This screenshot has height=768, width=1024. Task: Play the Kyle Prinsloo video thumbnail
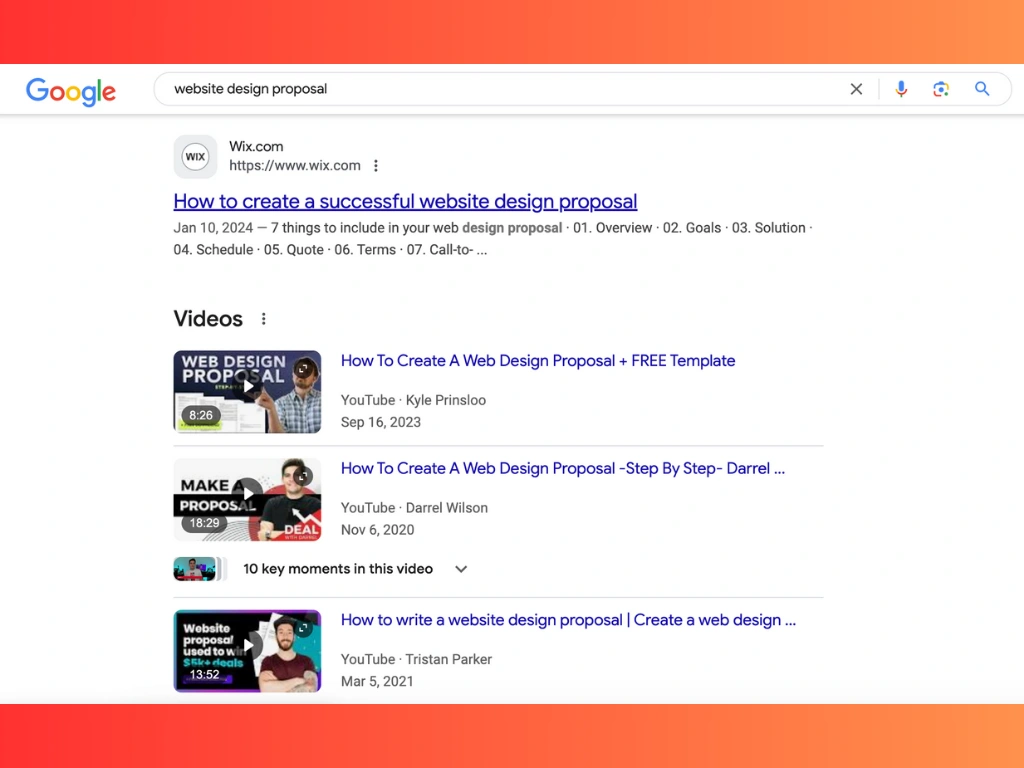247,391
